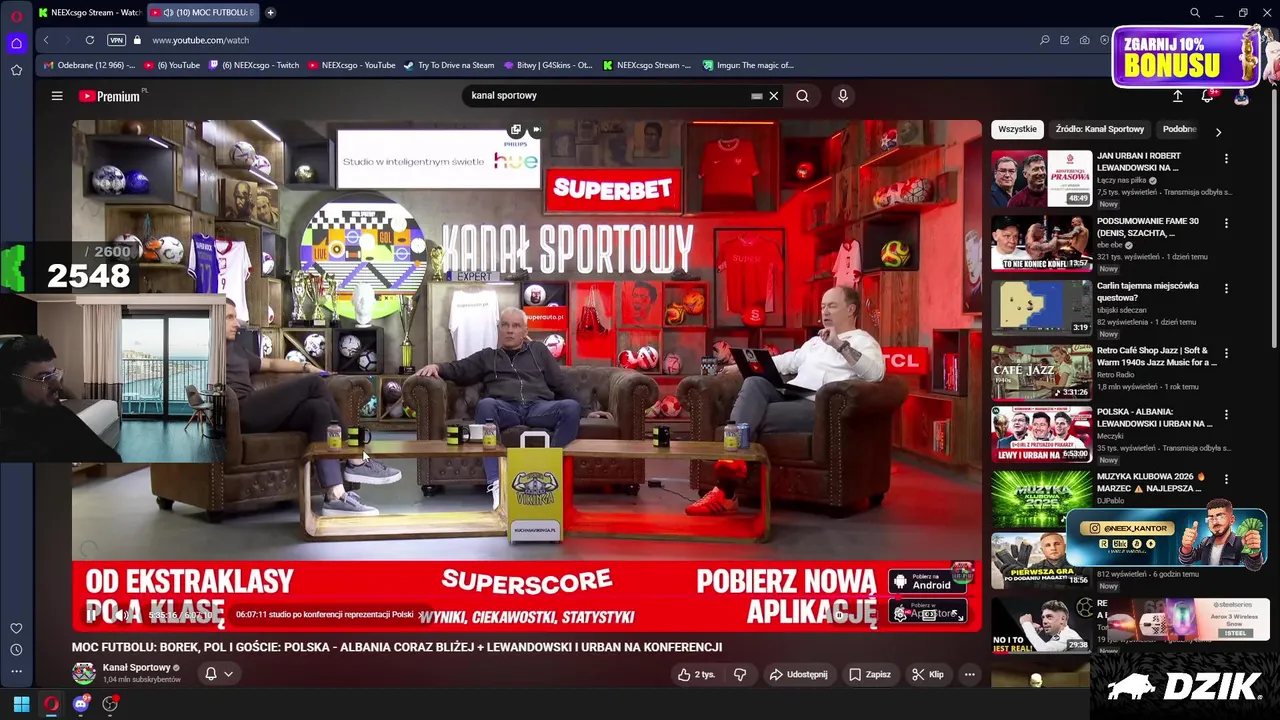Screen dimensions: 1280x720
Task: Show more filter chips with arrow
Action: click(1218, 131)
